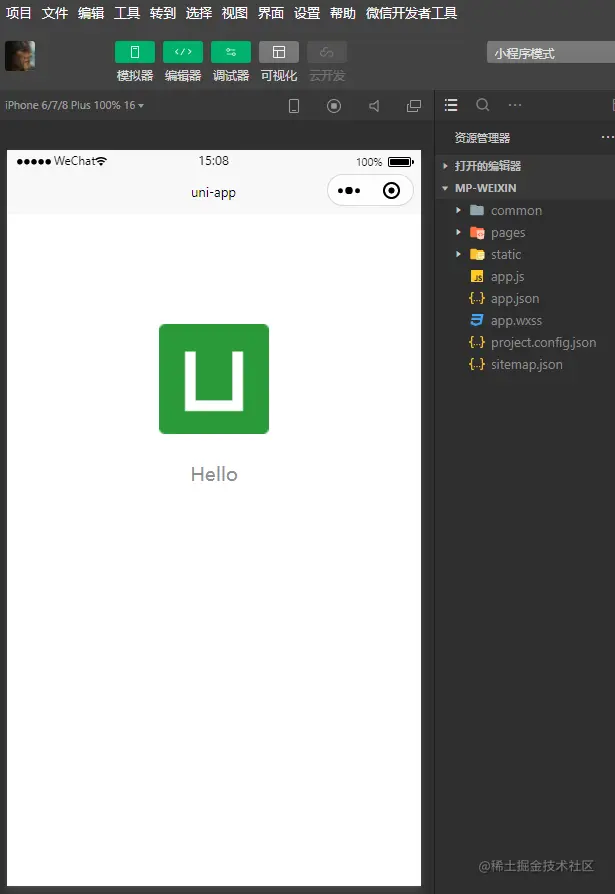Open the sitemap.json file
This screenshot has height=894, width=615.
coord(525,364)
